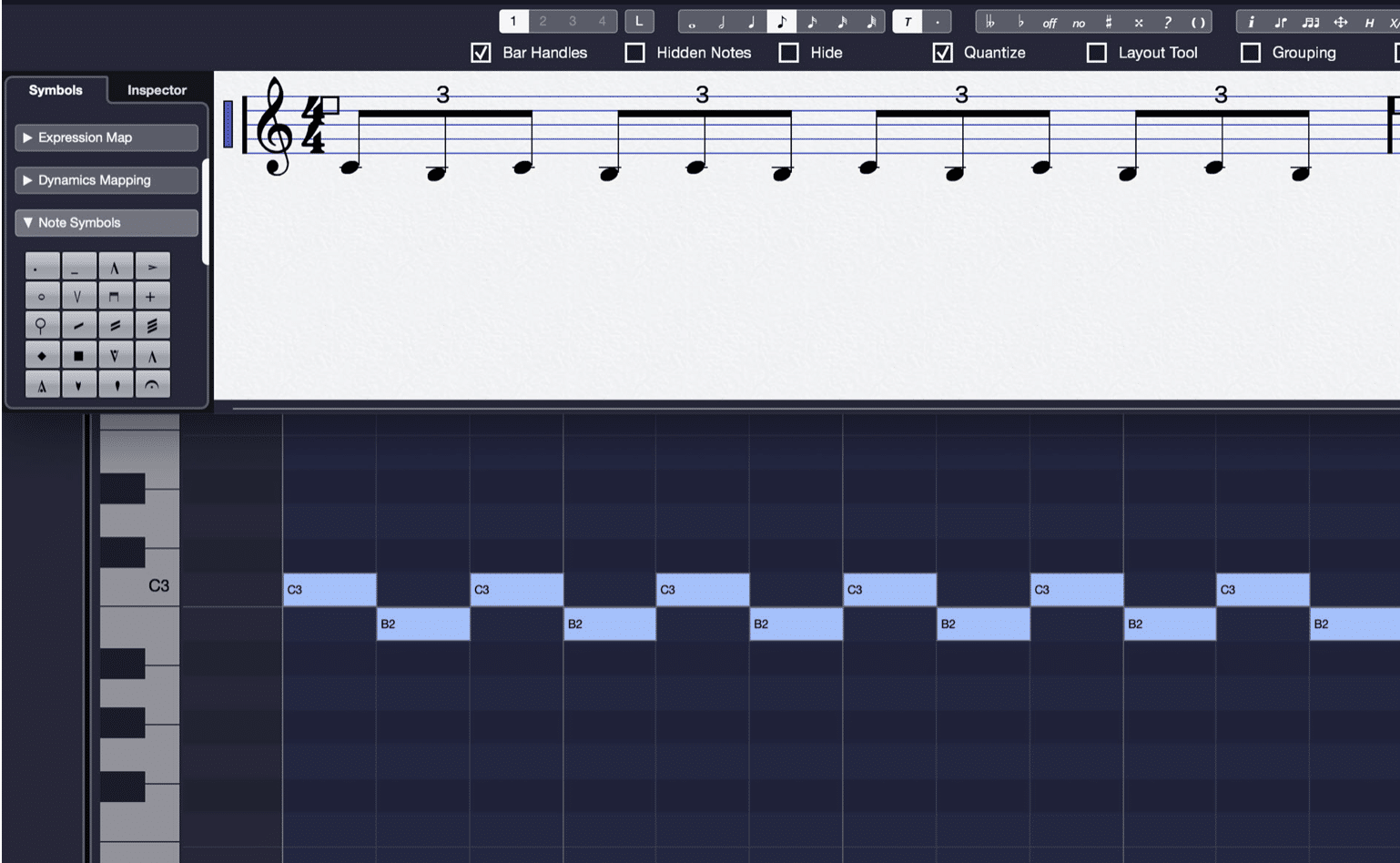Screen dimensions: 1400x863
Task: Select voice insert button 1
Action: (513, 21)
